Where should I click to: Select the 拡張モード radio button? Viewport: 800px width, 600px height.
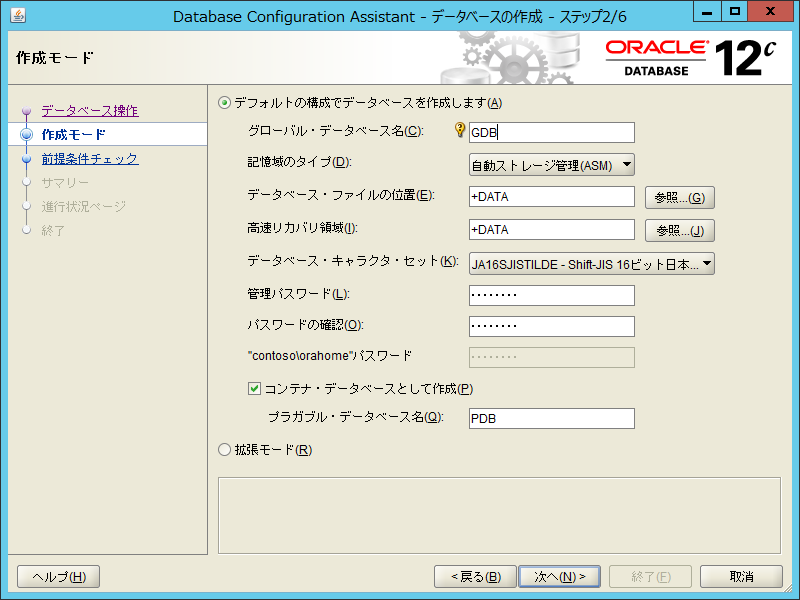coord(224,449)
